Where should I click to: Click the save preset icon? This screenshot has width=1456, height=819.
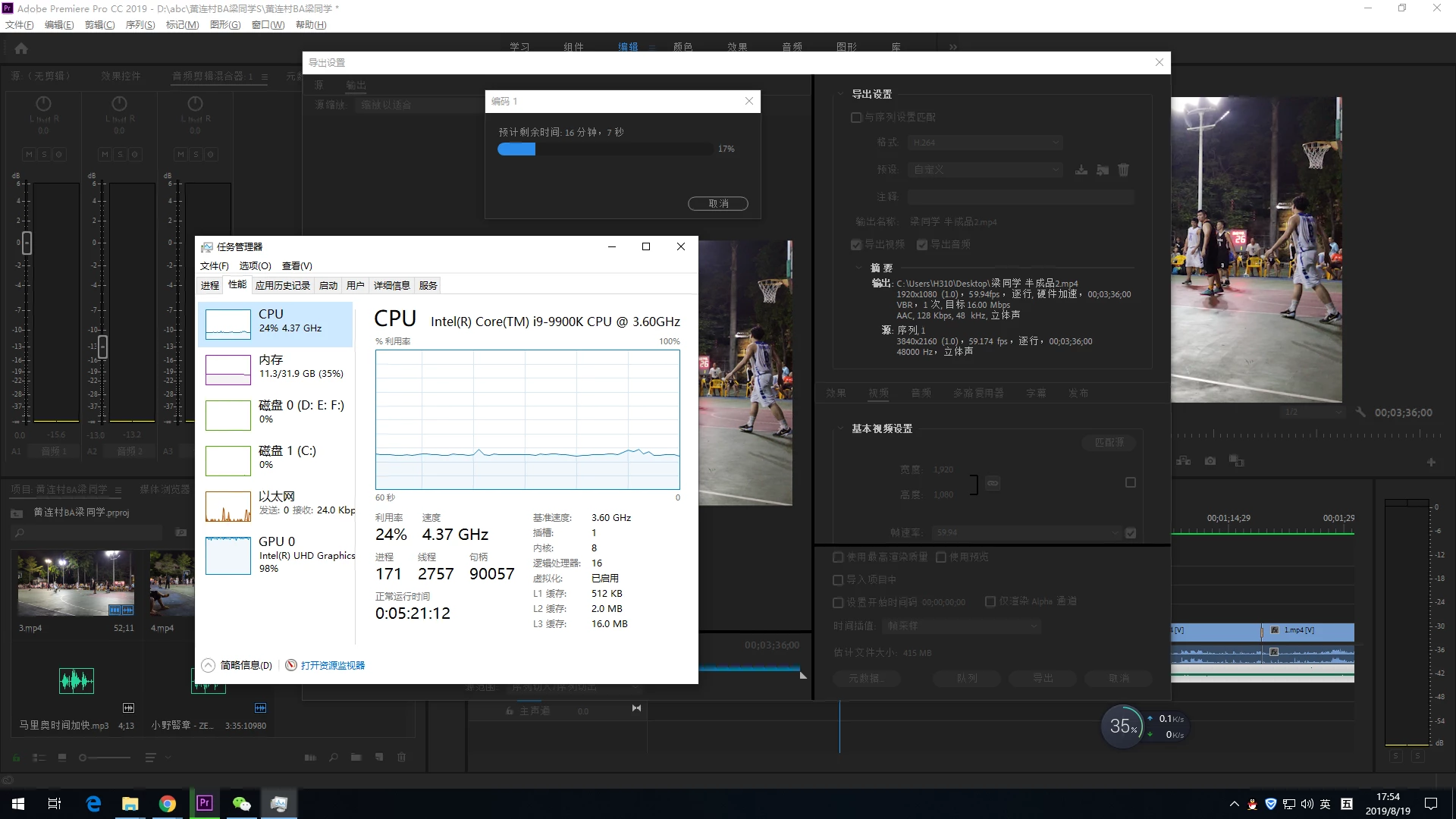click(x=1081, y=170)
